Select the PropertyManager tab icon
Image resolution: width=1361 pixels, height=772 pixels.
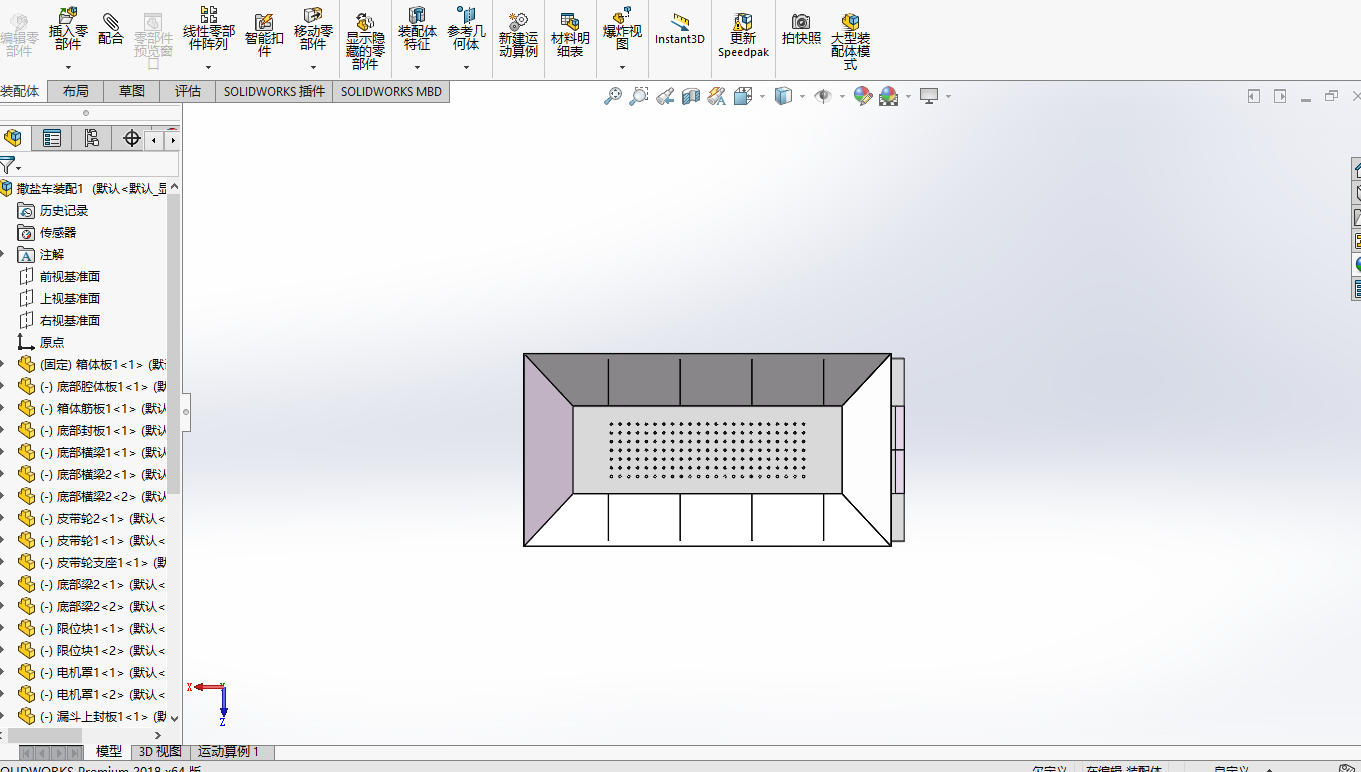pyautogui.click(x=52, y=138)
